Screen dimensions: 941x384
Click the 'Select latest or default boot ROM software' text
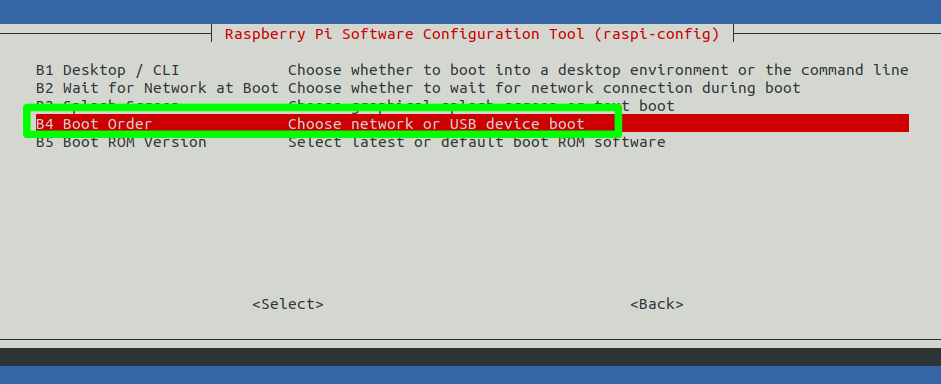click(477, 143)
